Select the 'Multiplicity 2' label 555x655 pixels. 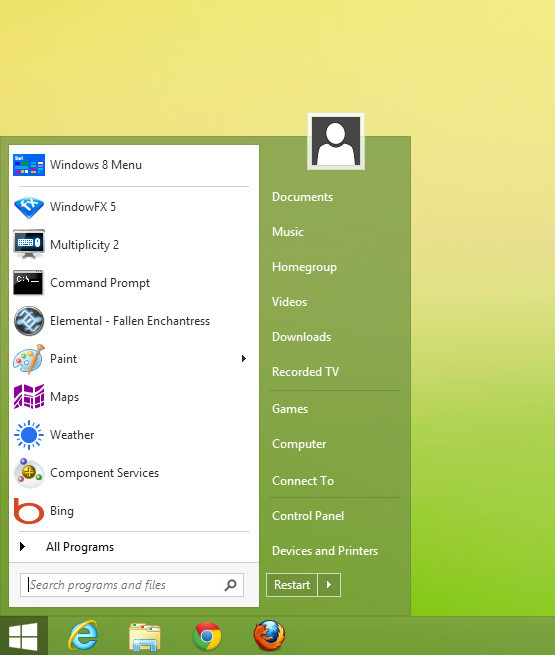coord(84,245)
